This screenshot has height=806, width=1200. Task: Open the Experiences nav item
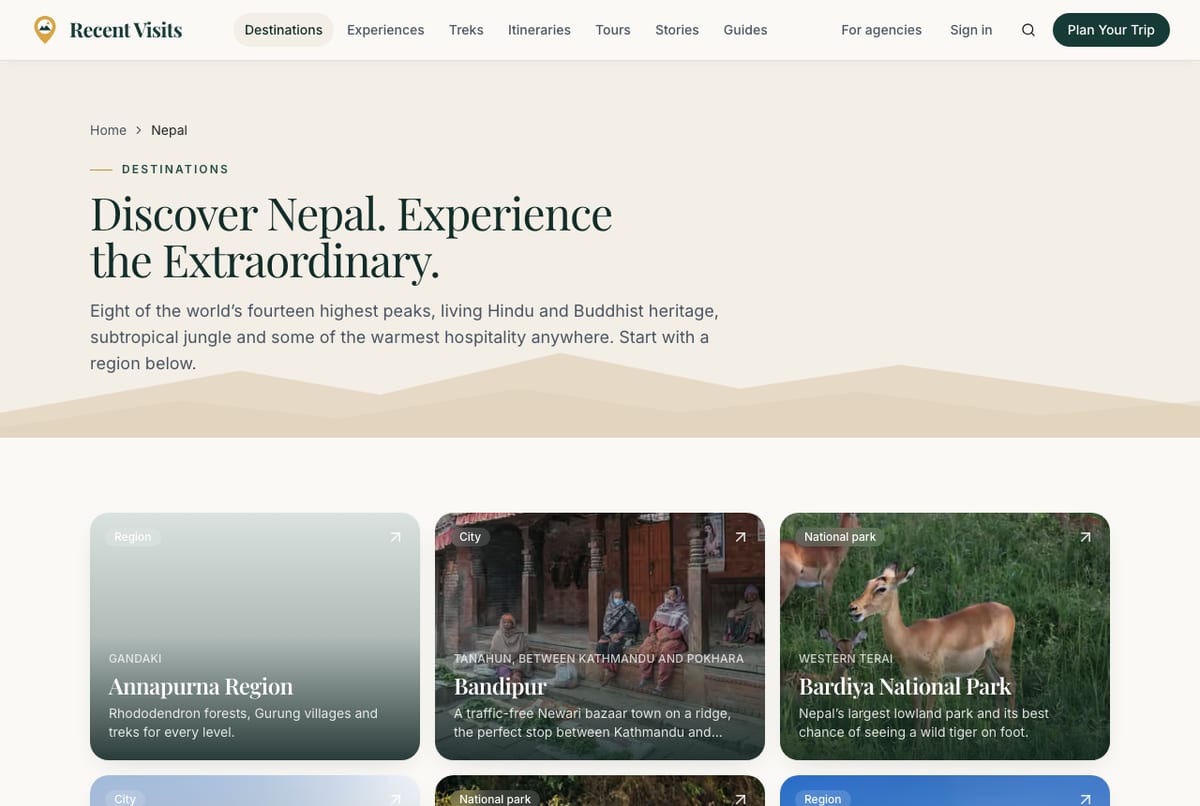385,30
